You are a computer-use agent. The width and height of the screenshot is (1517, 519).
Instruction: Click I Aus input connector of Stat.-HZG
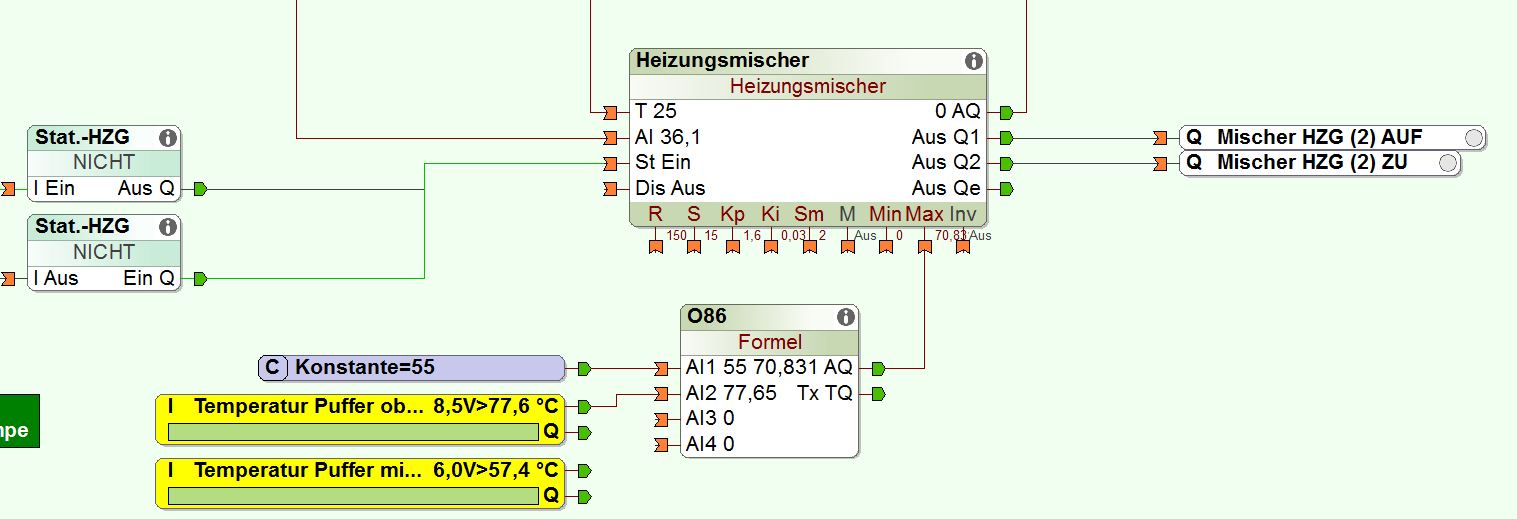[8, 279]
